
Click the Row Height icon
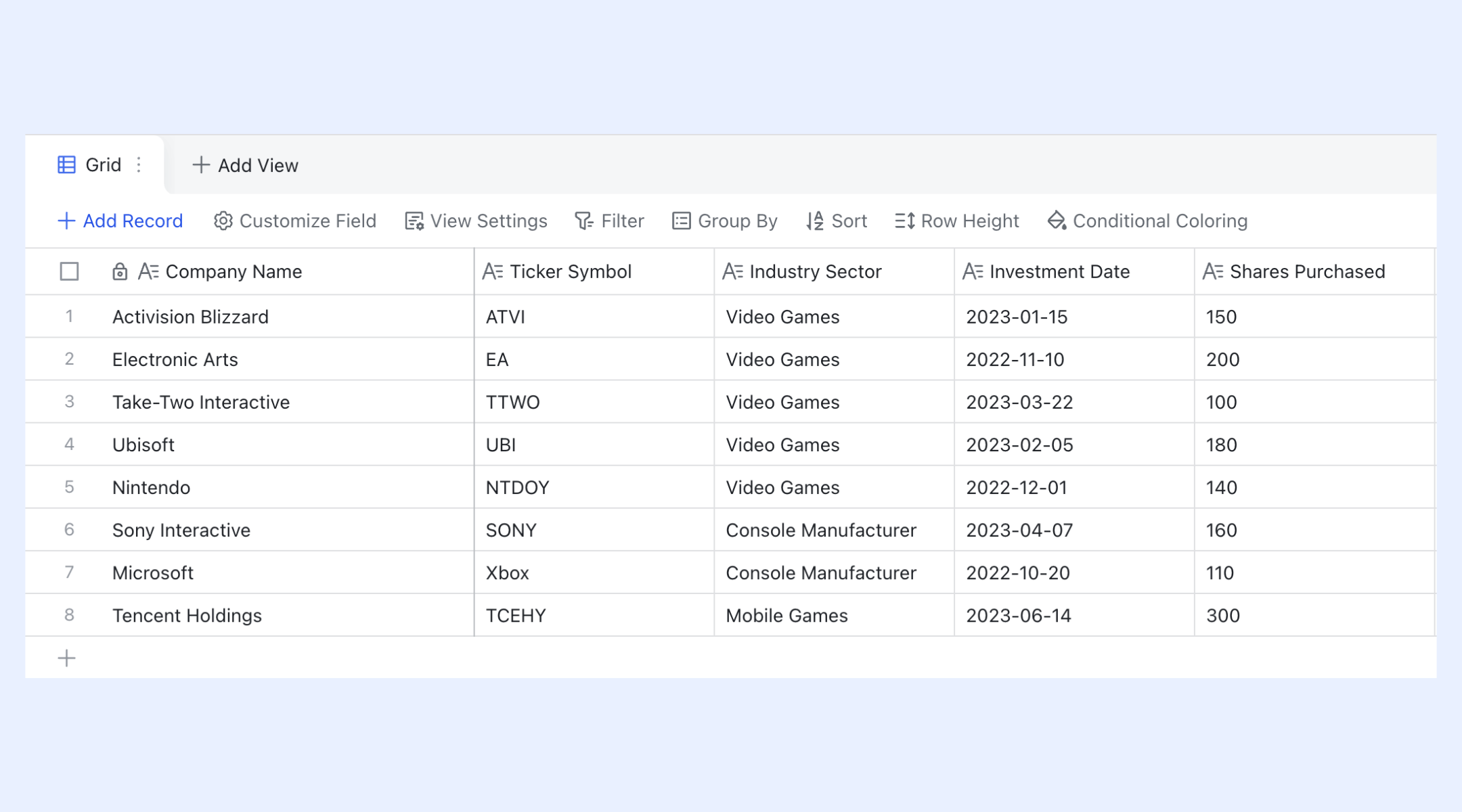905,221
